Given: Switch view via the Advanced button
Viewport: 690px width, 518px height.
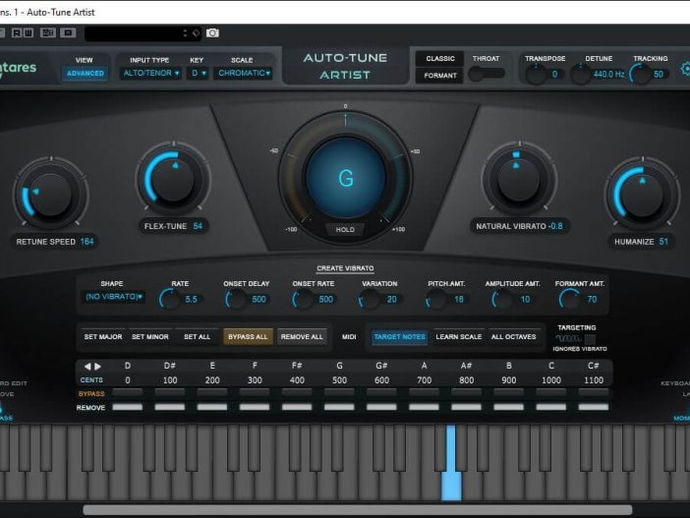Looking at the screenshot, I should click(x=85, y=73).
